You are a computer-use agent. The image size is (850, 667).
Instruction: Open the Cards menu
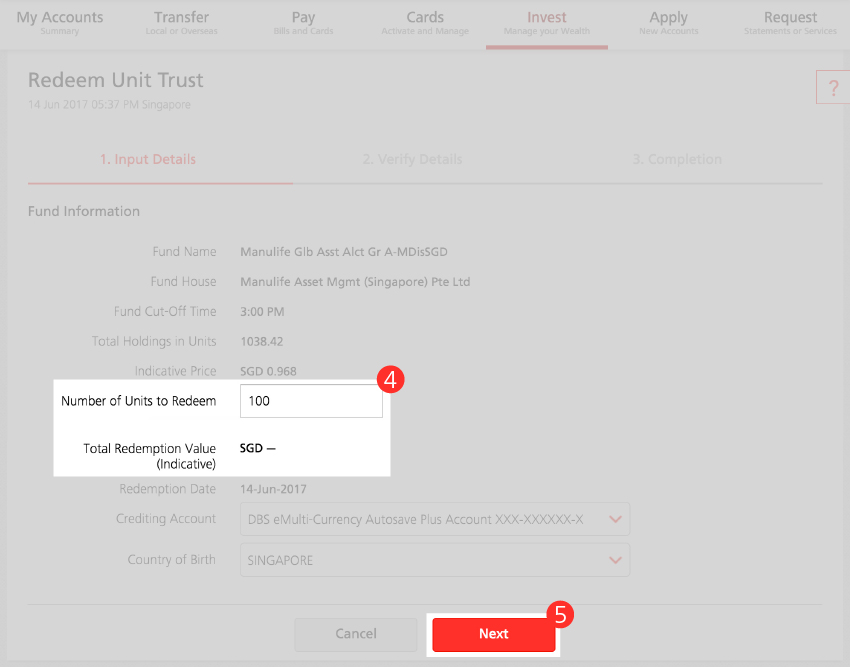tap(425, 23)
